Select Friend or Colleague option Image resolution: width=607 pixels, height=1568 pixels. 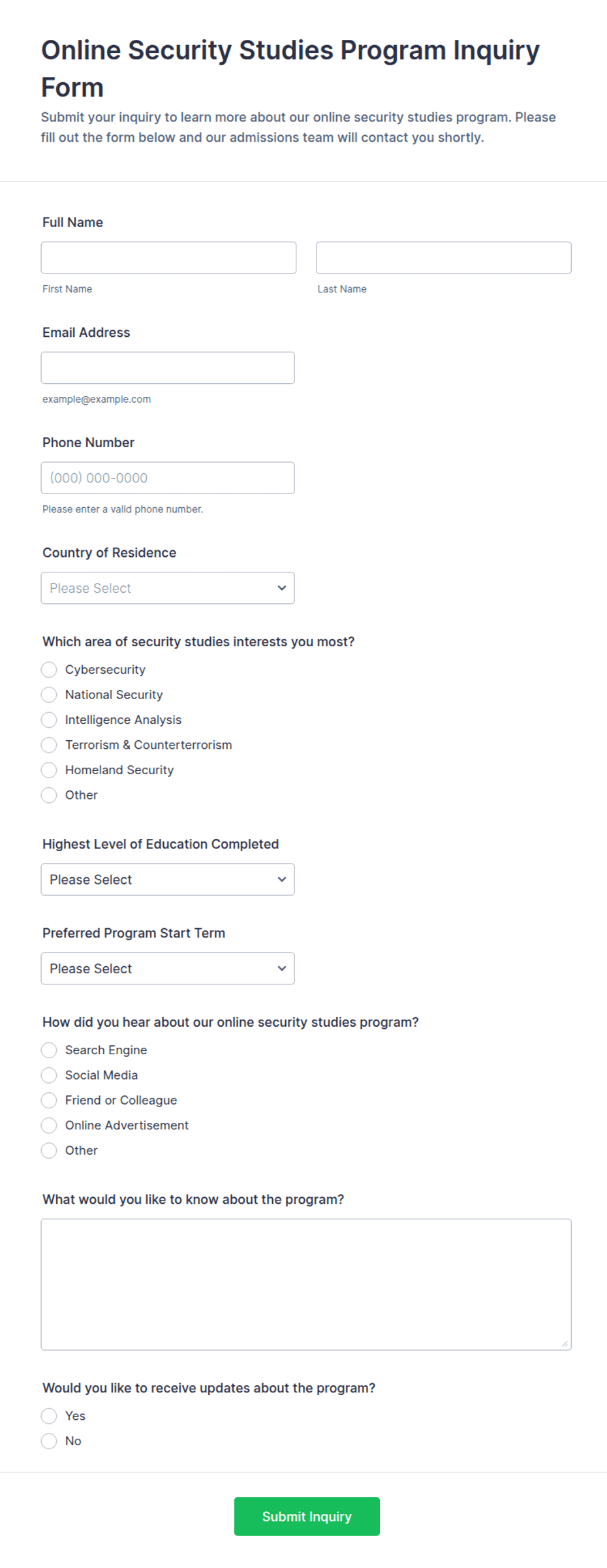[x=49, y=1101]
